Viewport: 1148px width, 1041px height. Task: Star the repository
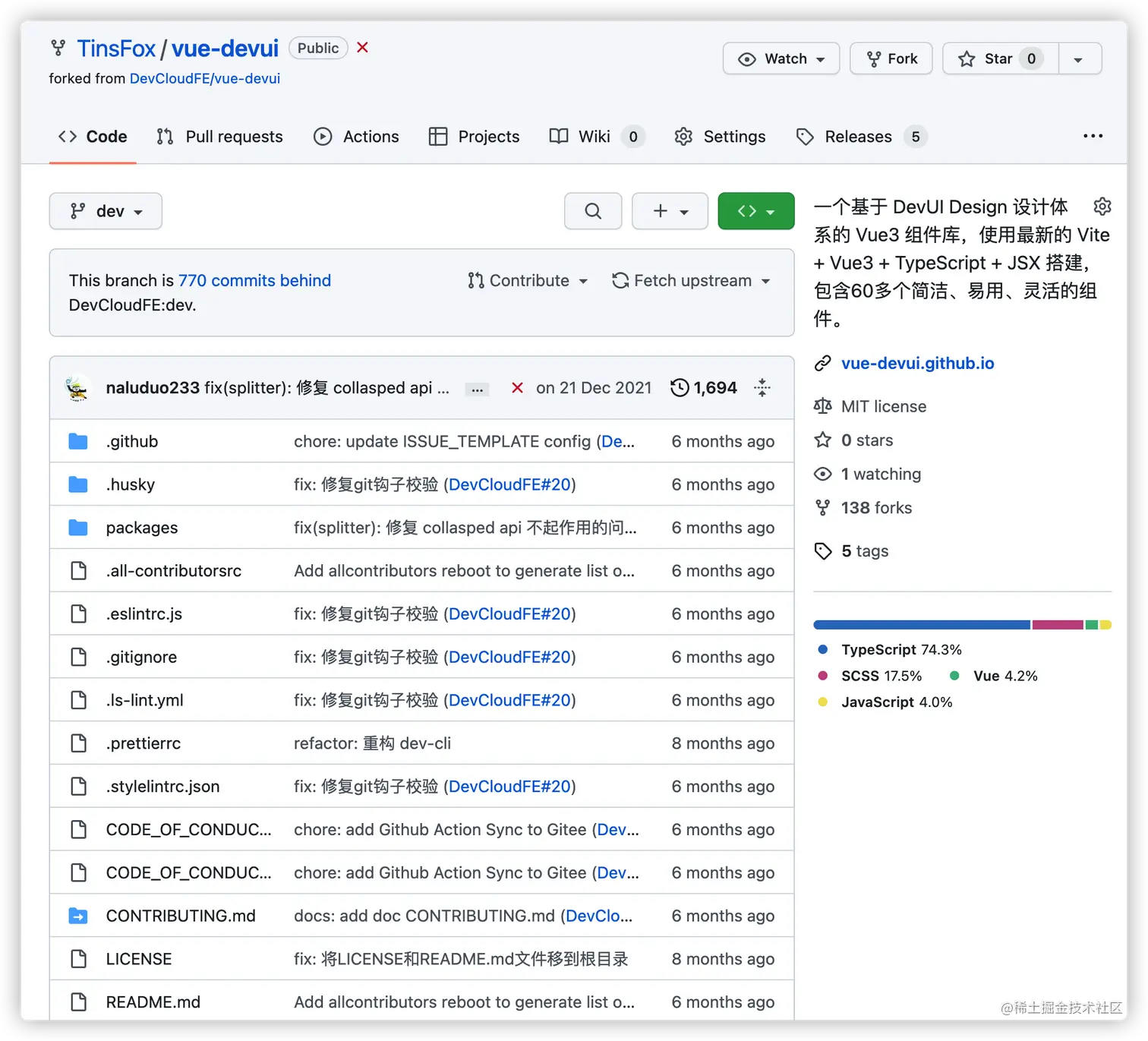1001,58
